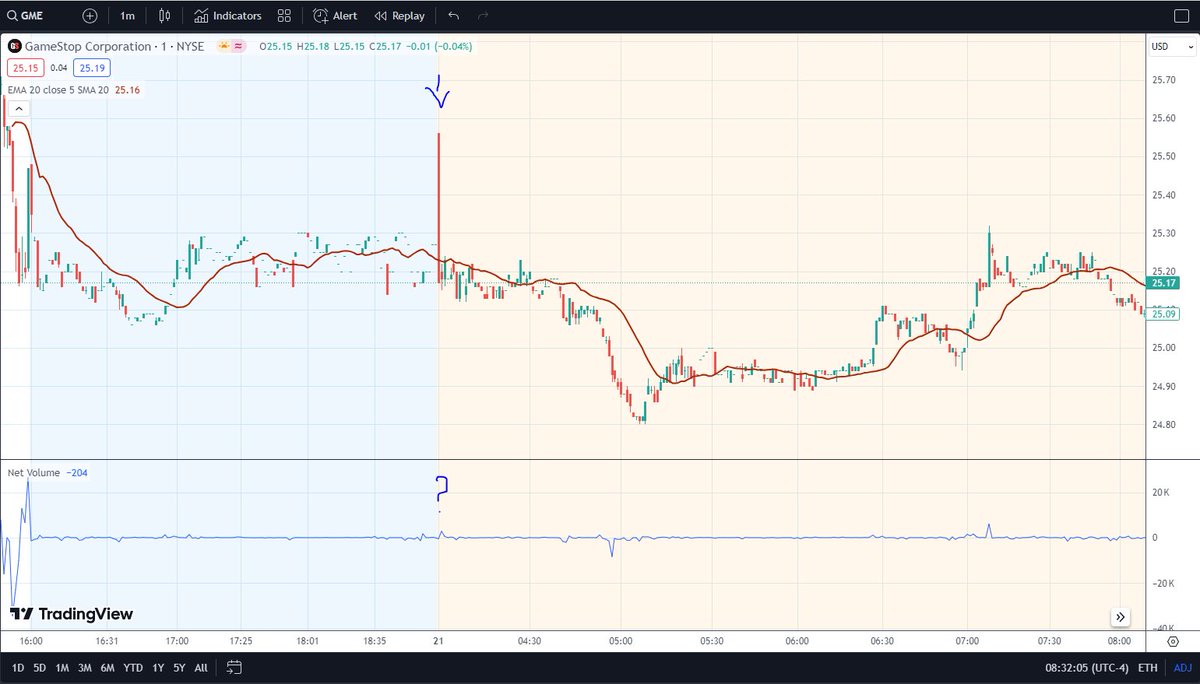This screenshot has height=684, width=1200.
Task: Open GME symbol search
Action: pos(25,16)
